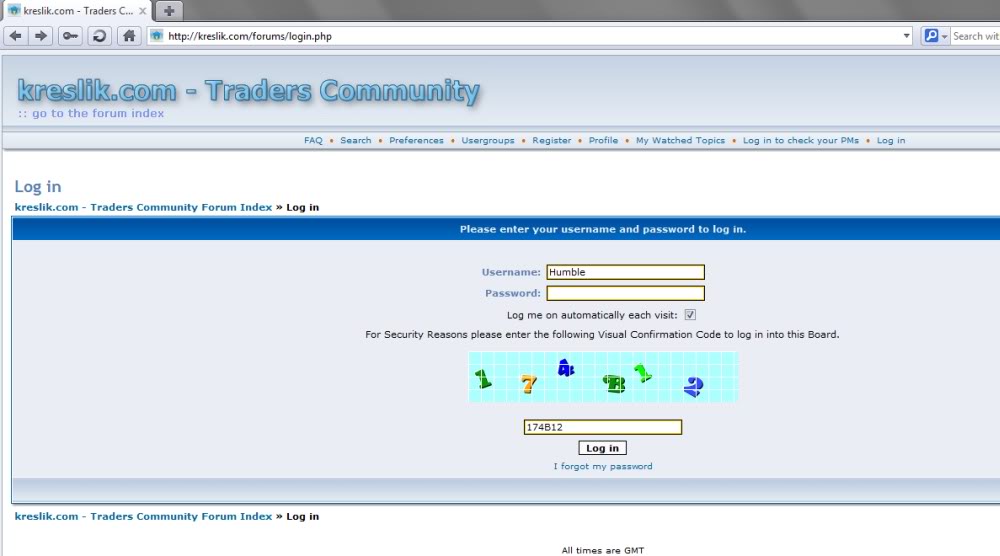The height and width of the screenshot is (556, 1000).
Task: Click the confirmation code field with 174B12
Action: tap(603, 427)
